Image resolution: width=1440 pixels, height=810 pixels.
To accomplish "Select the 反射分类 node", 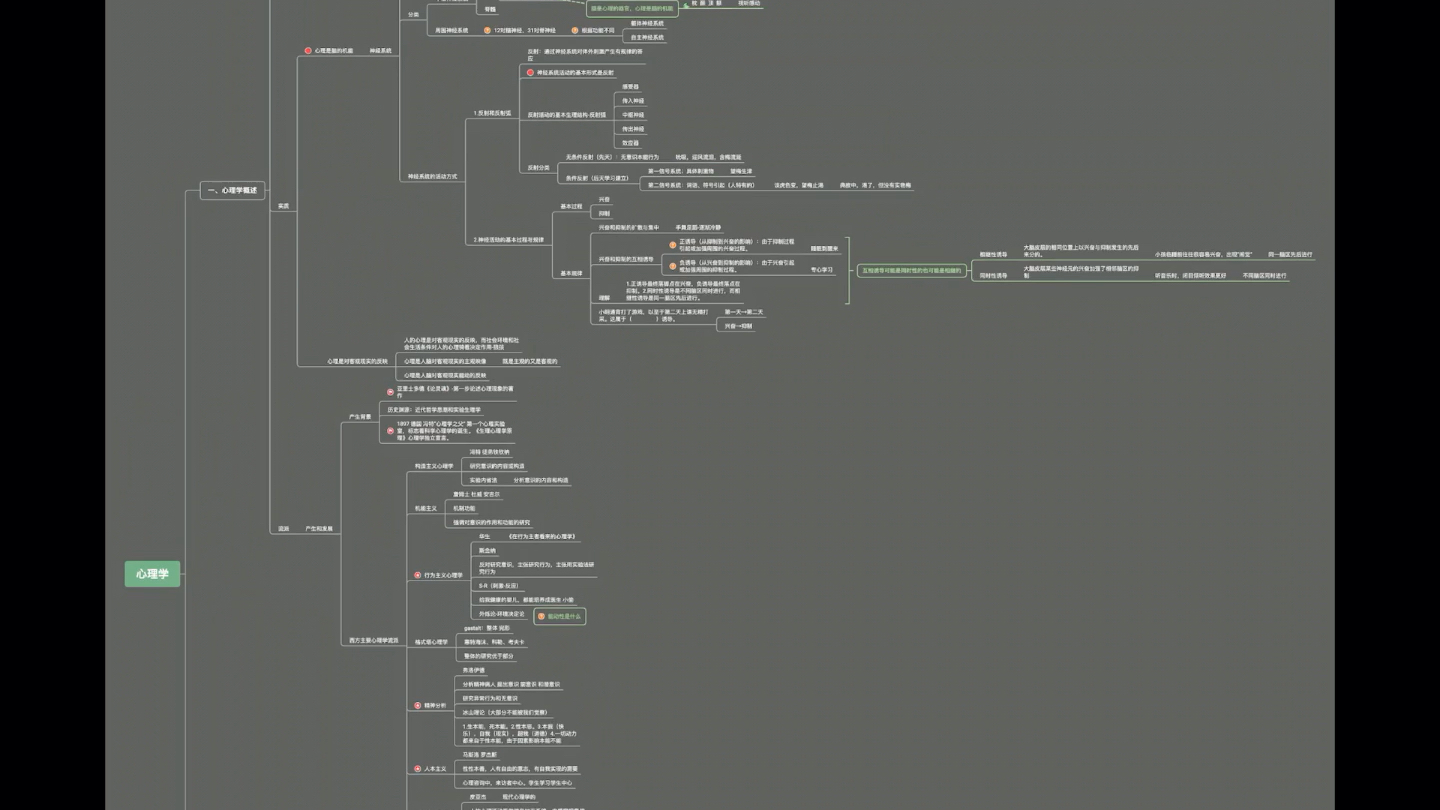I will [x=539, y=168].
